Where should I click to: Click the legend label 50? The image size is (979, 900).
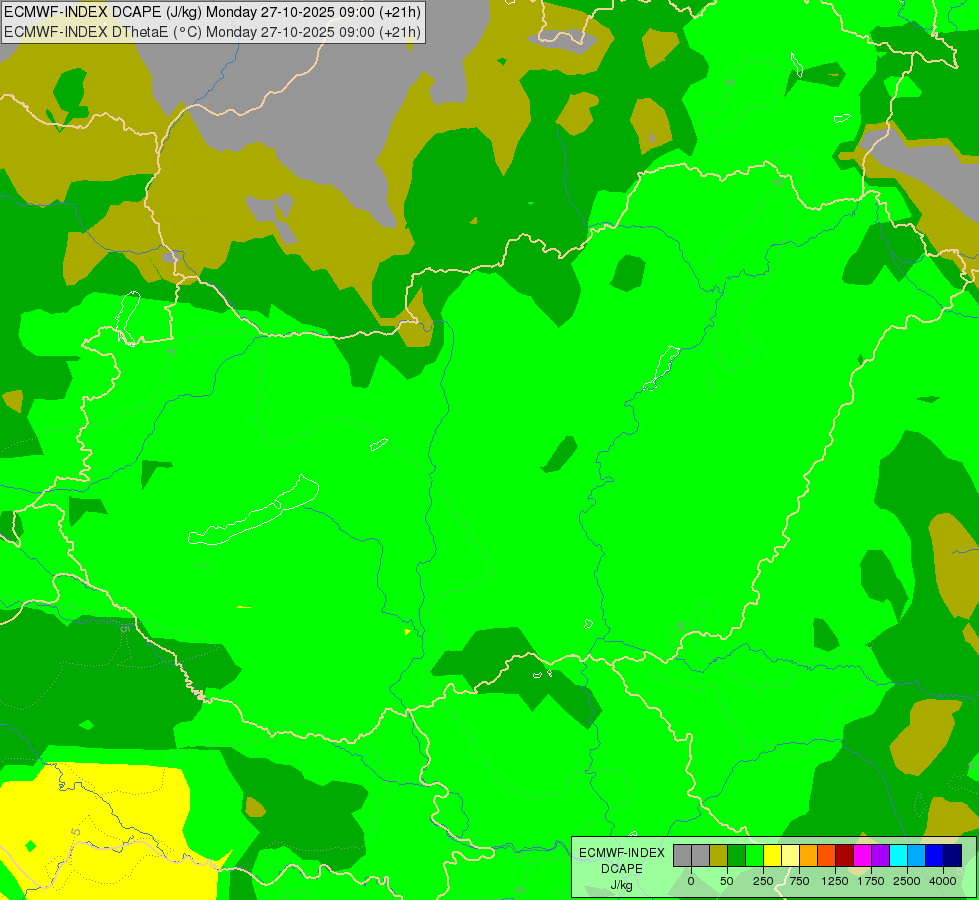[727, 881]
